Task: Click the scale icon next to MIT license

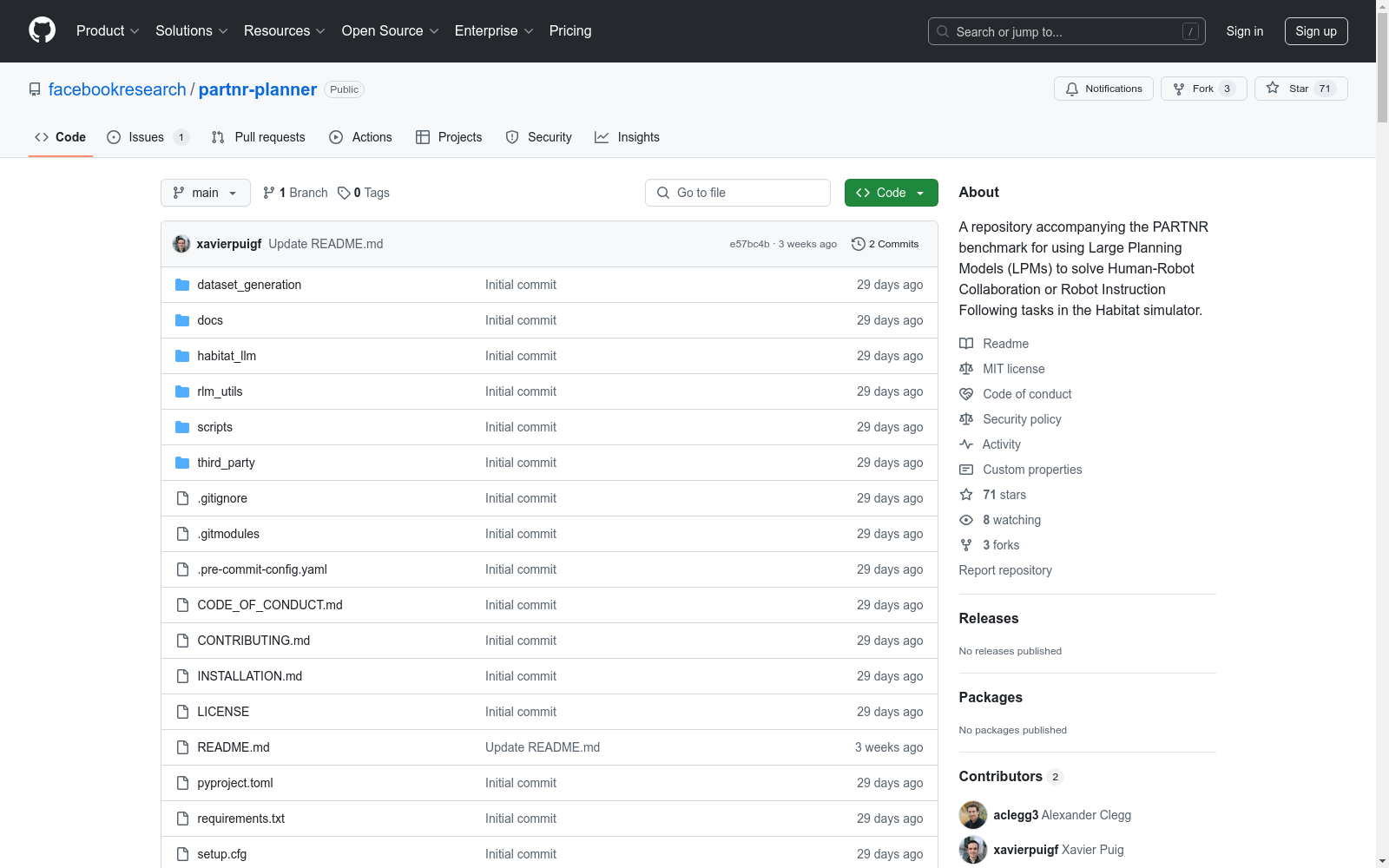Action: pyautogui.click(x=966, y=369)
